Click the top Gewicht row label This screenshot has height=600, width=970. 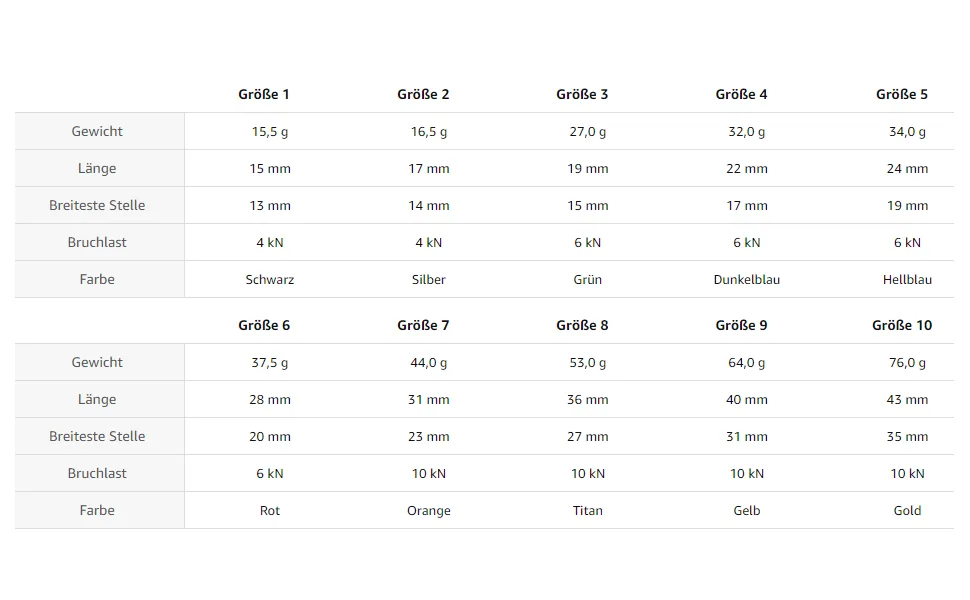tap(97, 131)
